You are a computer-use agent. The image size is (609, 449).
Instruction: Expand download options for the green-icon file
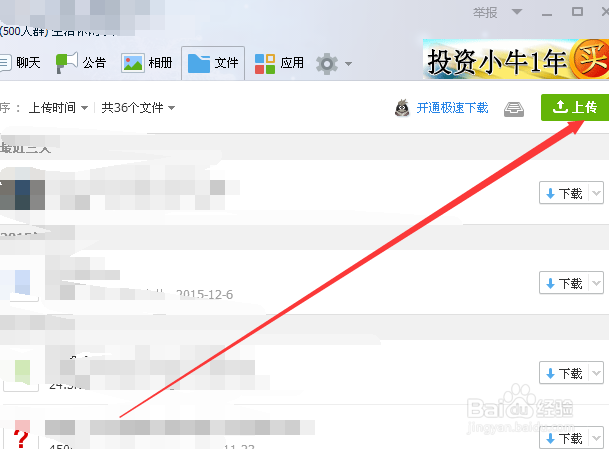pyautogui.click(x=596, y=373)
